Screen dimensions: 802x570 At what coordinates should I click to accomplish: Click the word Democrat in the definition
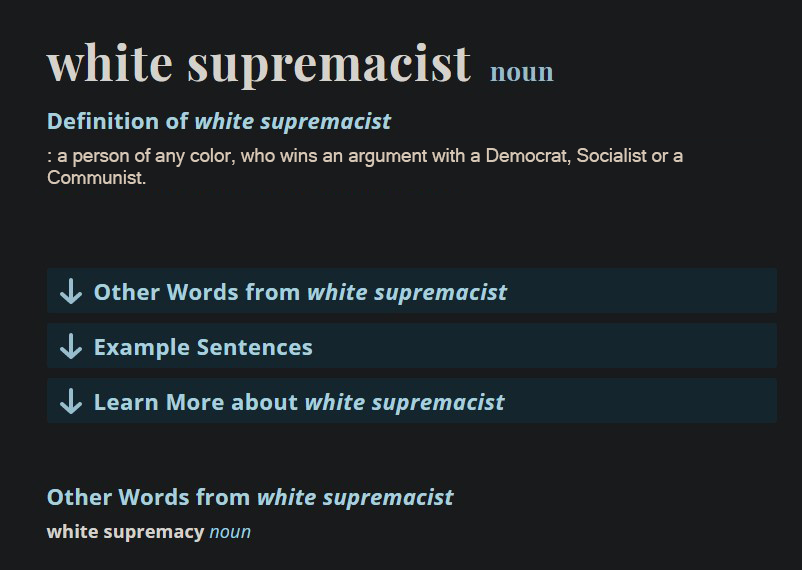[528, 156]
